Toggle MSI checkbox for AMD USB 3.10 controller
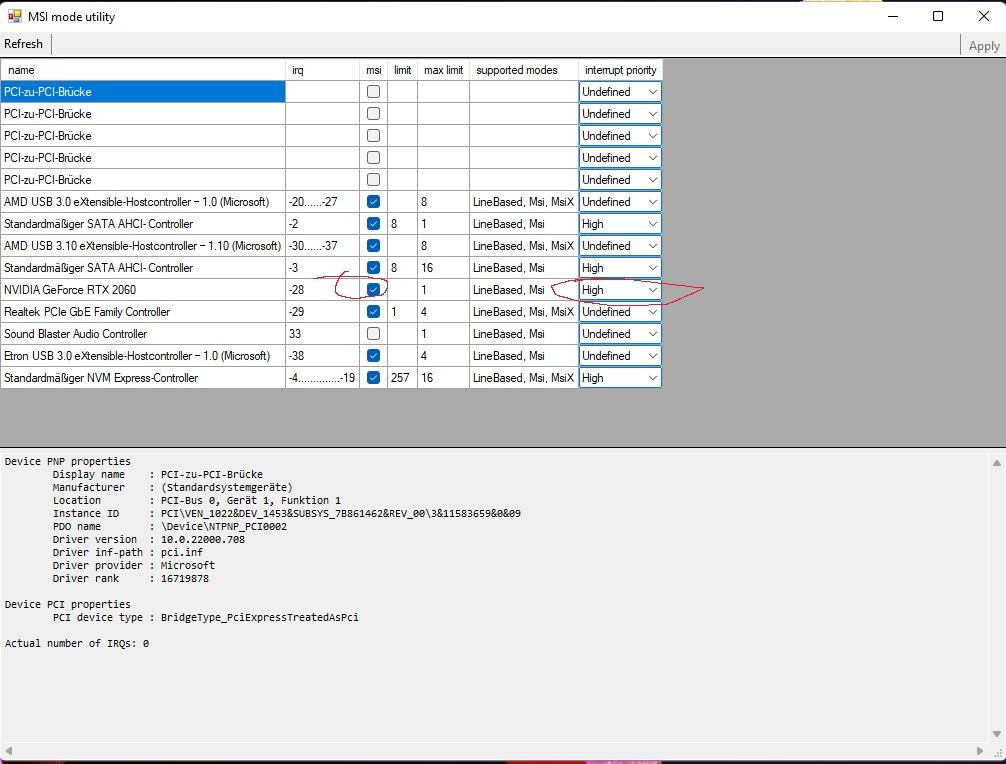 [x=373, y=246]
